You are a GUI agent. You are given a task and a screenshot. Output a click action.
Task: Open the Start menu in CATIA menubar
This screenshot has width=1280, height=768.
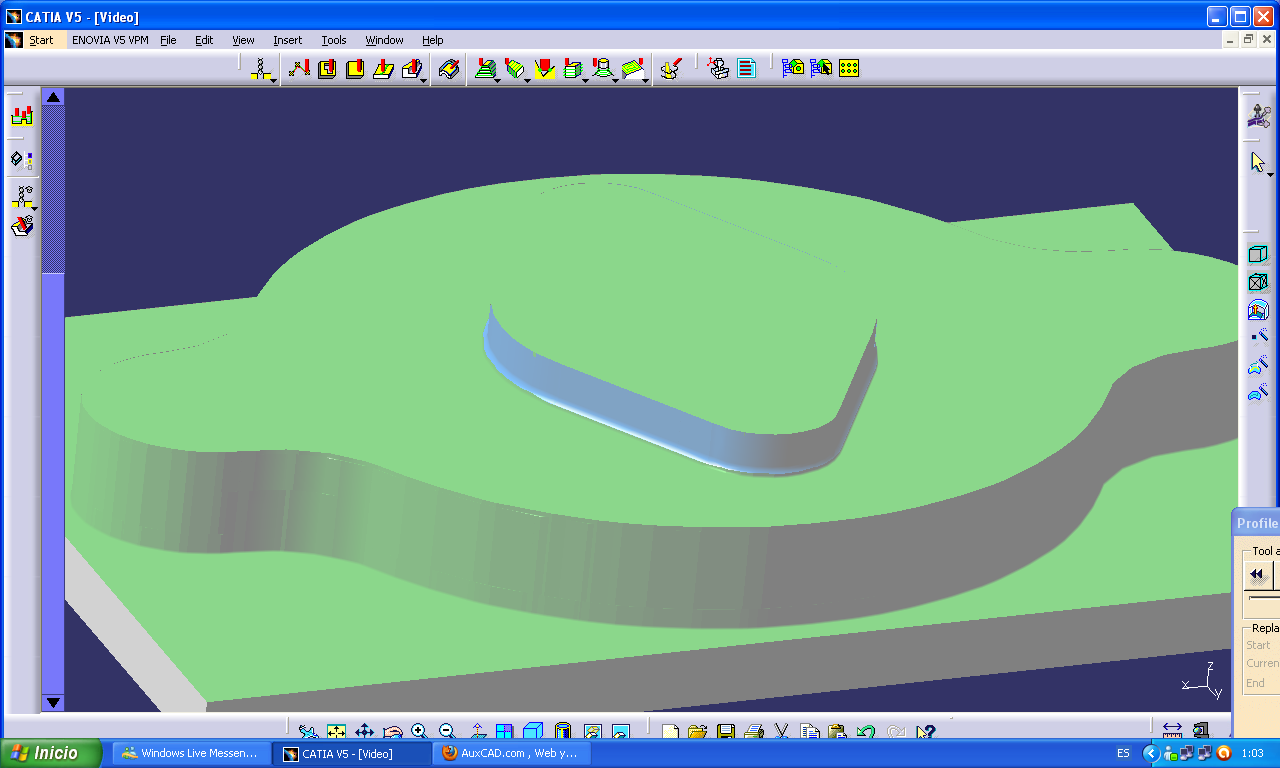point(41,40)
